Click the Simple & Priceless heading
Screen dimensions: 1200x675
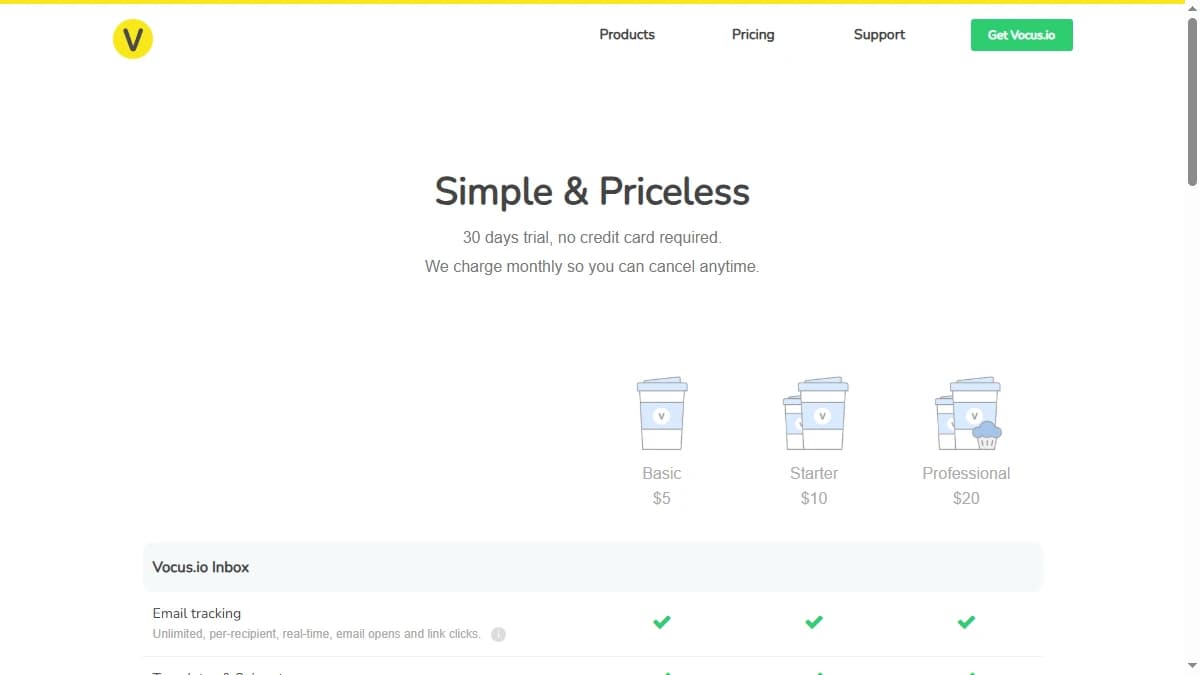(x=592, y=191)
